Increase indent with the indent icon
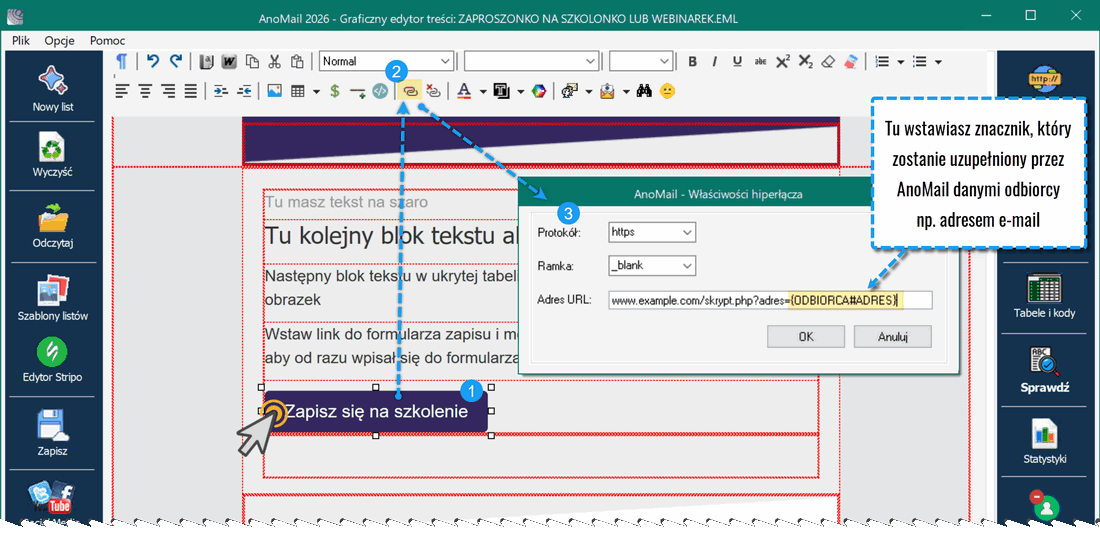 tap(221, 90)
